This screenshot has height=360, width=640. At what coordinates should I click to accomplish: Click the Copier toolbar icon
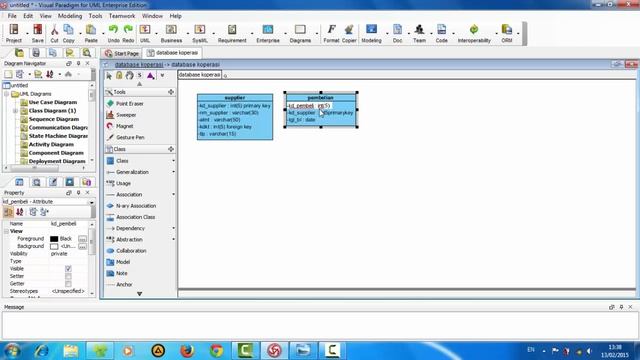click(x=349, y=33)
